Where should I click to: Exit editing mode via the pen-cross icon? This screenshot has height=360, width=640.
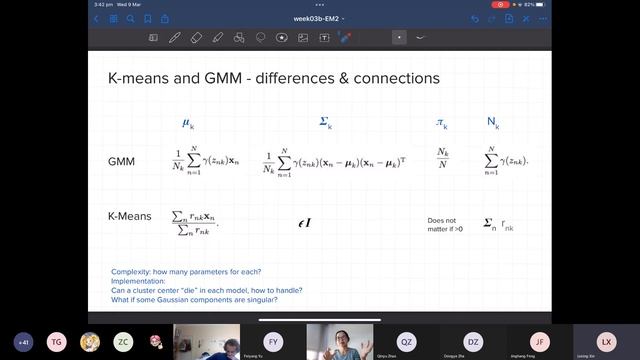point(526,19)
